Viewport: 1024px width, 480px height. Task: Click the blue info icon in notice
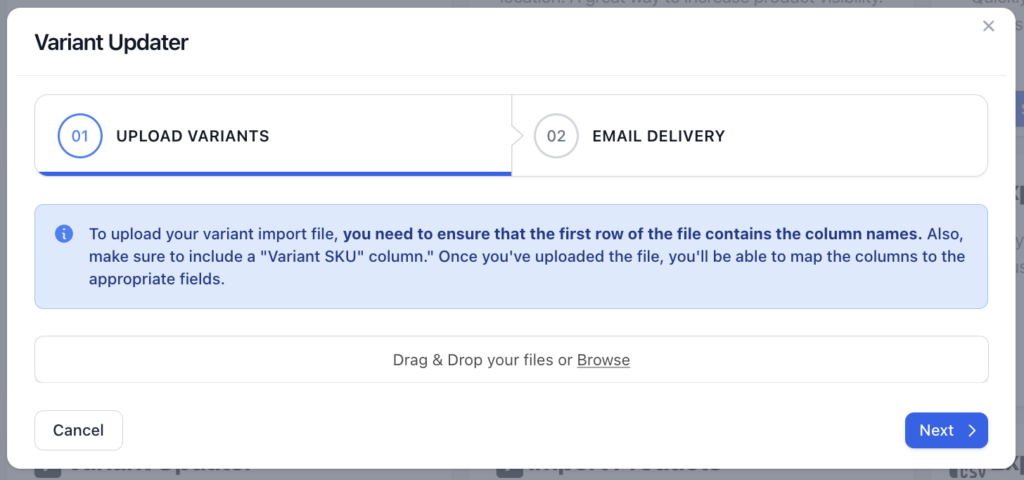[x=63, y=234]
